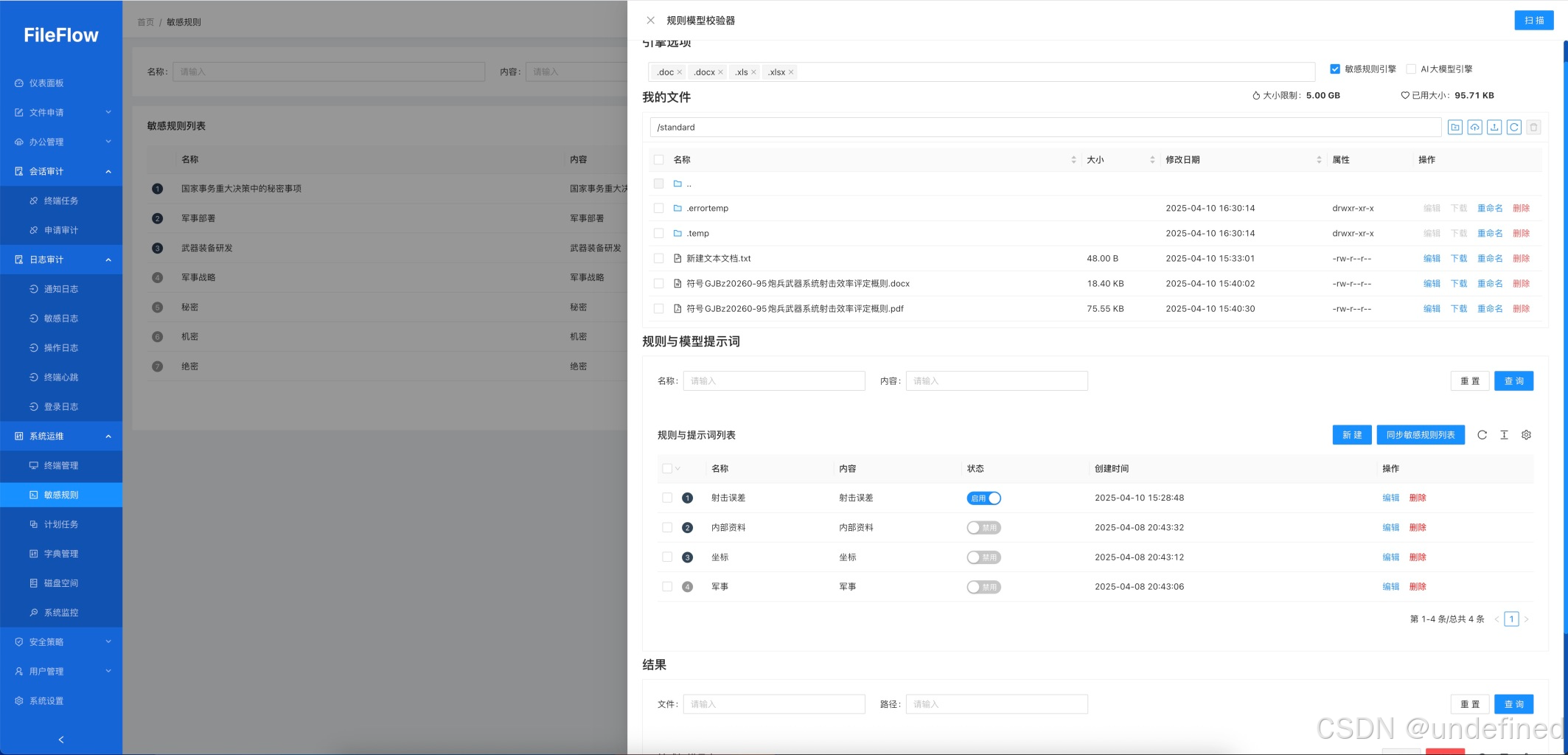Screen dimensions: 1568x755
Task: Click 下载 link for 新建文本文档.txt
Action: coord(1459,259)
